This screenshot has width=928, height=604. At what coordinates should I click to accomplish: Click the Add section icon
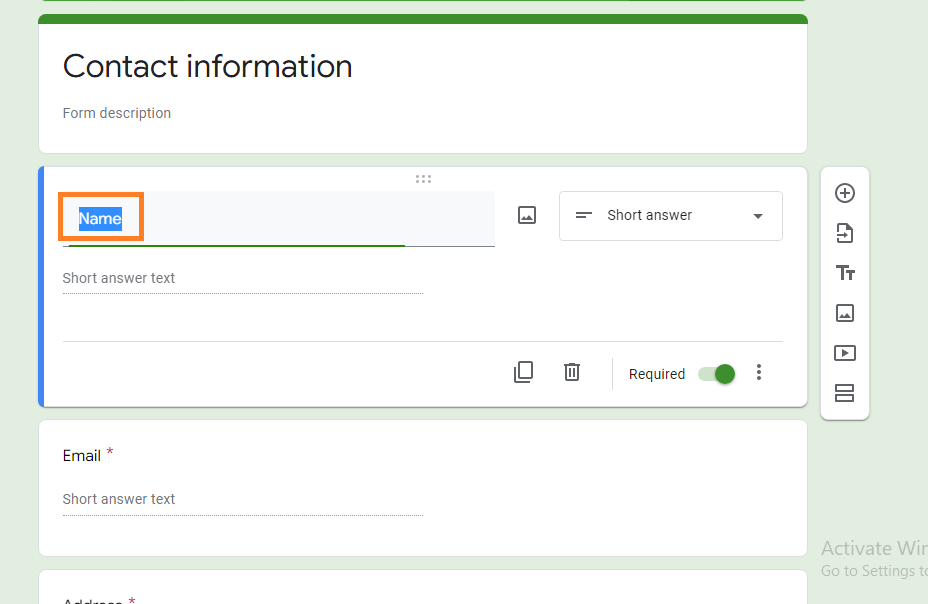click(x=845, y=393)
